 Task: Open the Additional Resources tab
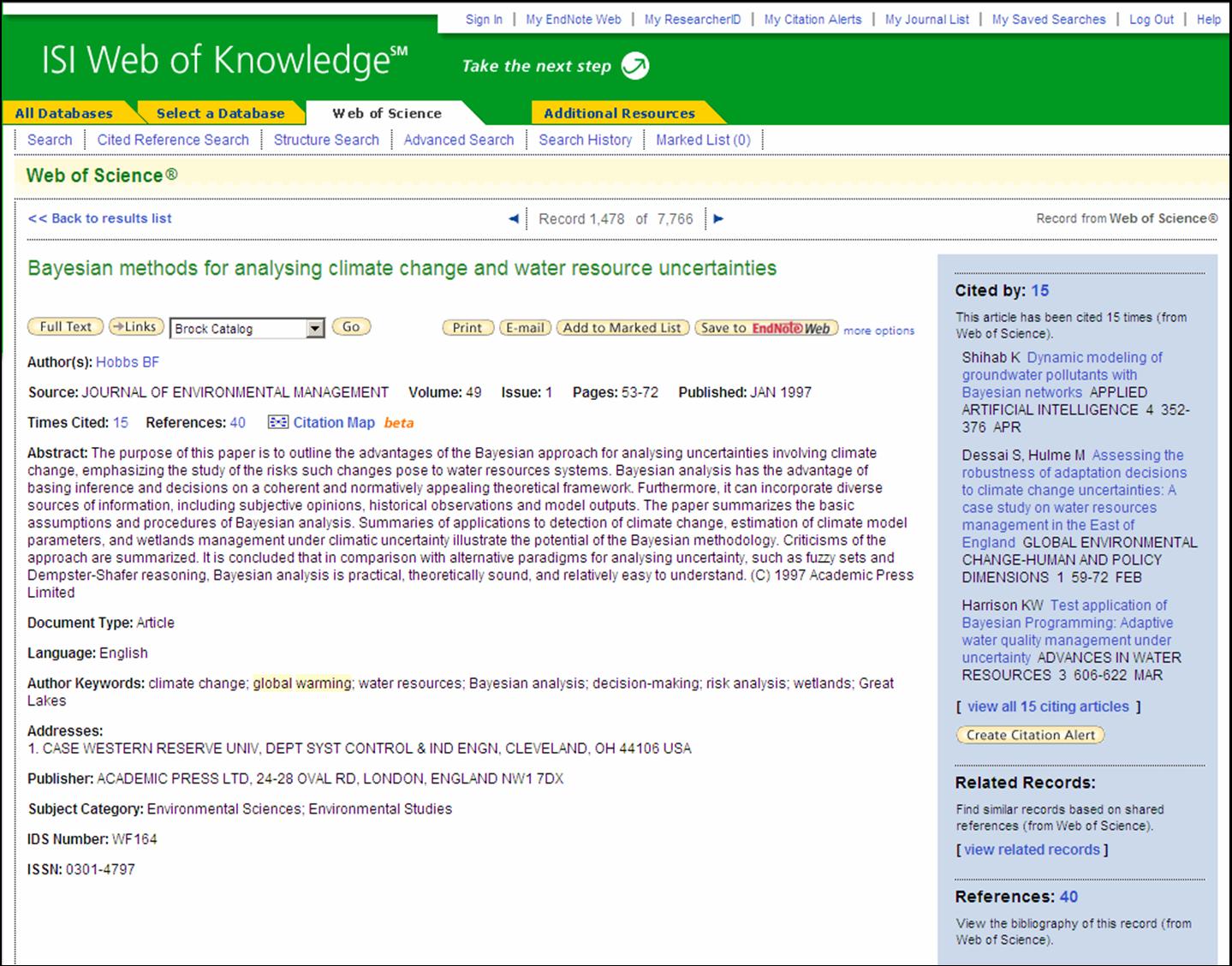click(619, 113)
